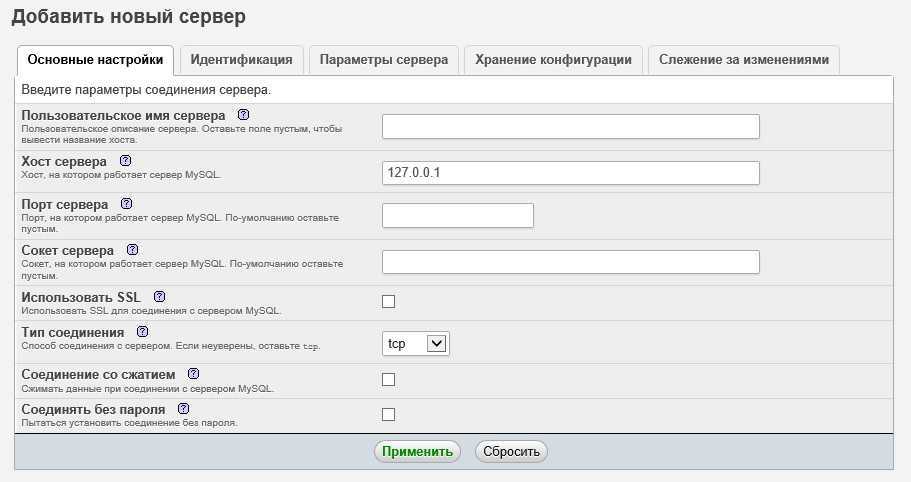Enable the Использовать SSL checkbox
This screenshot has width=911, height=482.
click(389, 301)
